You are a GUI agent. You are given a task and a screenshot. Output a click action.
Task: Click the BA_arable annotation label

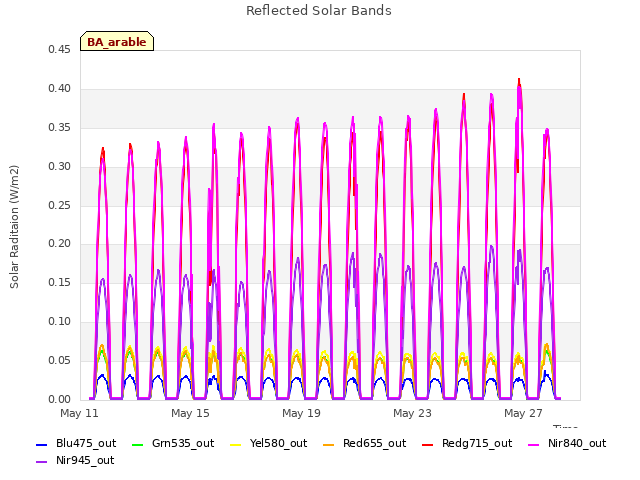pyautogui.click(x=117, y=41)
